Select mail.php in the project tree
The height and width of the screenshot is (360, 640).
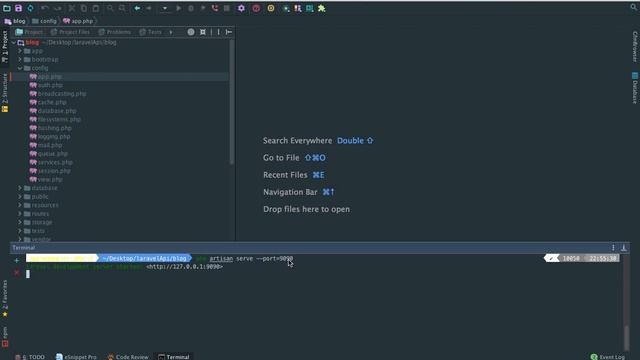pos(45,145)
